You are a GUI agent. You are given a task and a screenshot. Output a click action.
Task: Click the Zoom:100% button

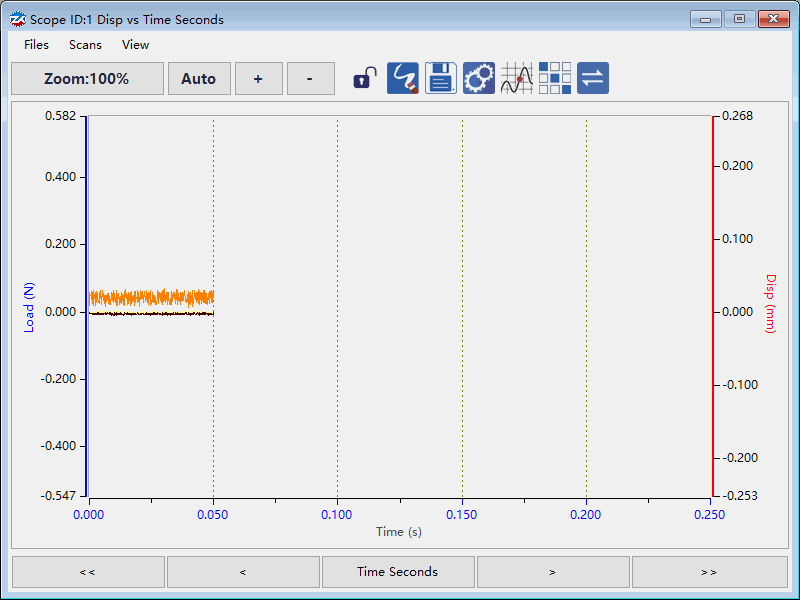tap(87, 79)
